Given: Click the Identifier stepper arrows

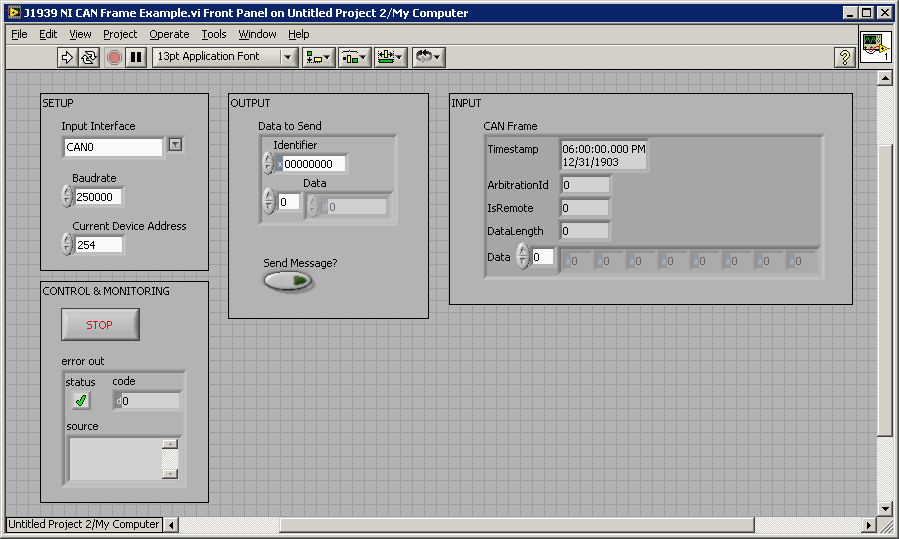Looking at the screenshot, I should point(268,163).
